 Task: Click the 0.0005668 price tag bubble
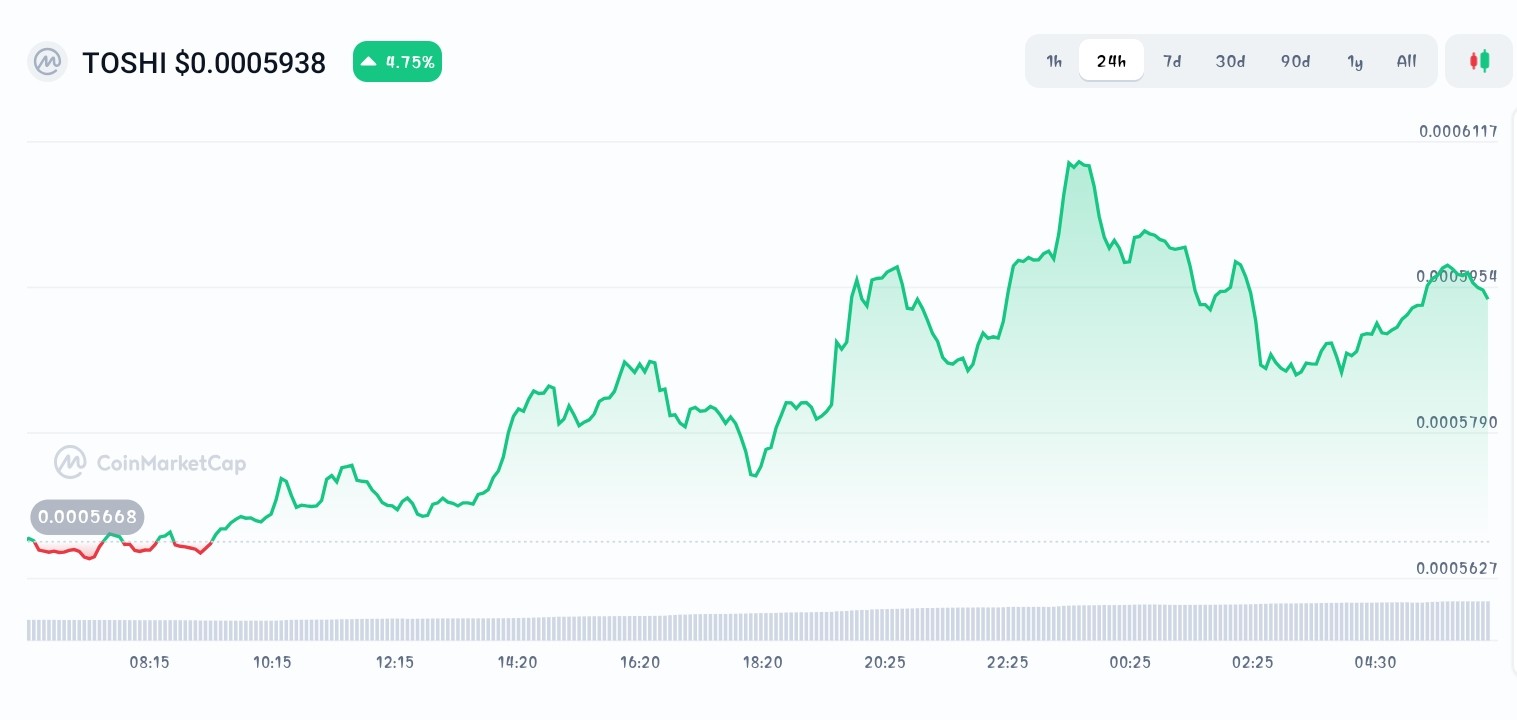(x=87, y=517)
